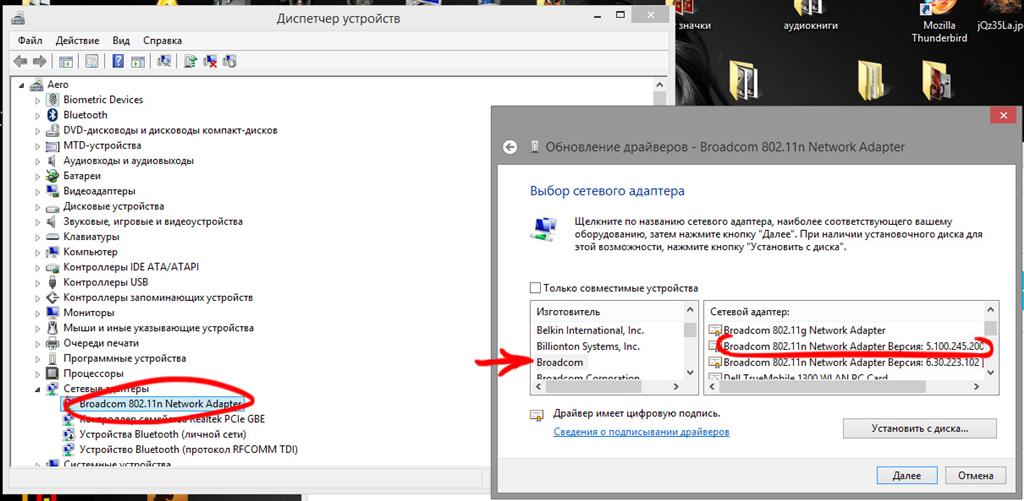Expand the Biometric Devices category
1024x501 pixels.
pos(38,100)
